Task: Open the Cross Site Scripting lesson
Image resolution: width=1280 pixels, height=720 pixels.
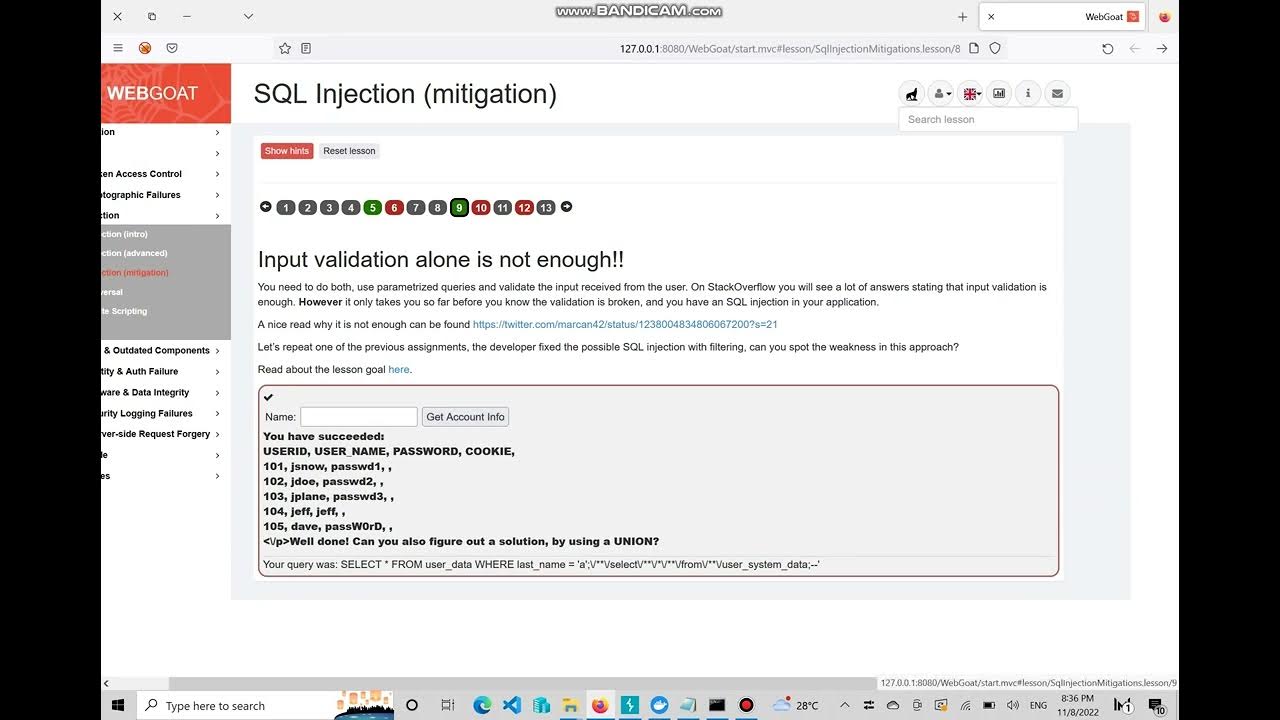Action: coord(124,311)
